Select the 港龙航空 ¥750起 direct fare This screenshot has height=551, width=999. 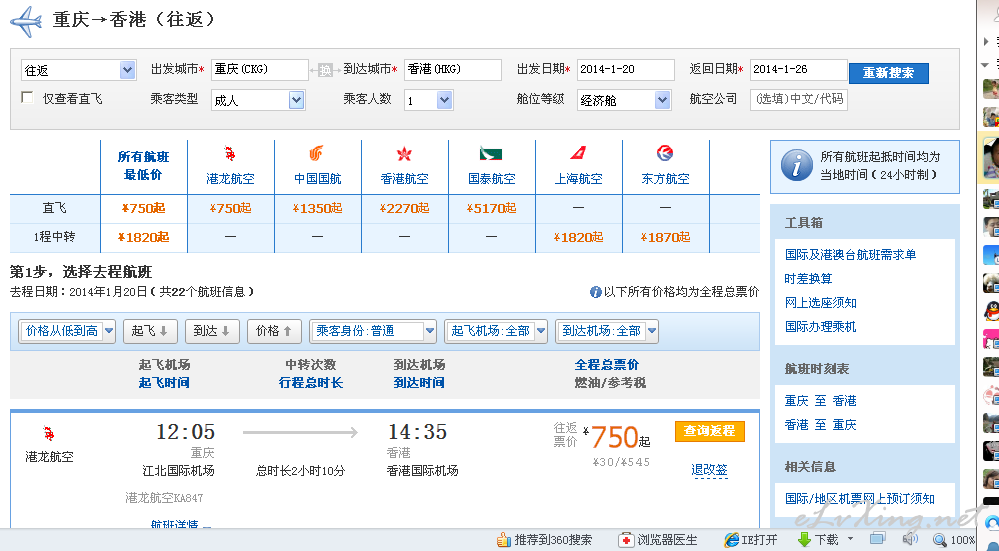230,208
